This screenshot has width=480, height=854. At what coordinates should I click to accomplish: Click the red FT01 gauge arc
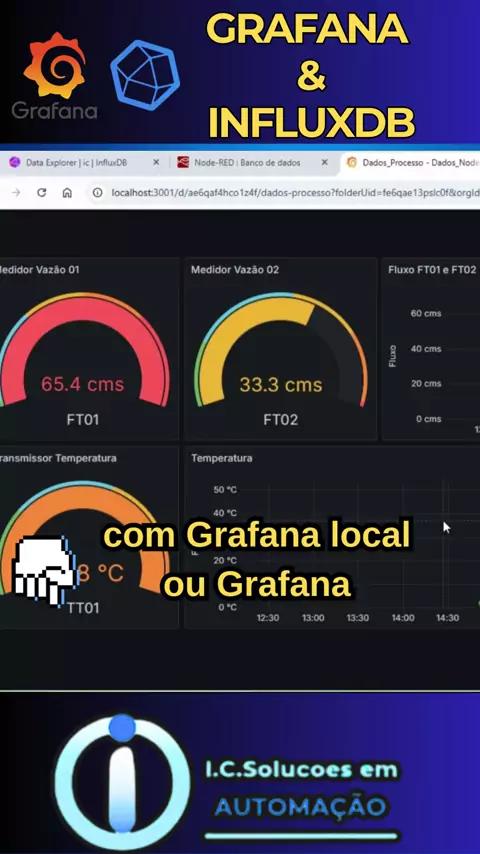pyautogui.click(x=83, y=310)
